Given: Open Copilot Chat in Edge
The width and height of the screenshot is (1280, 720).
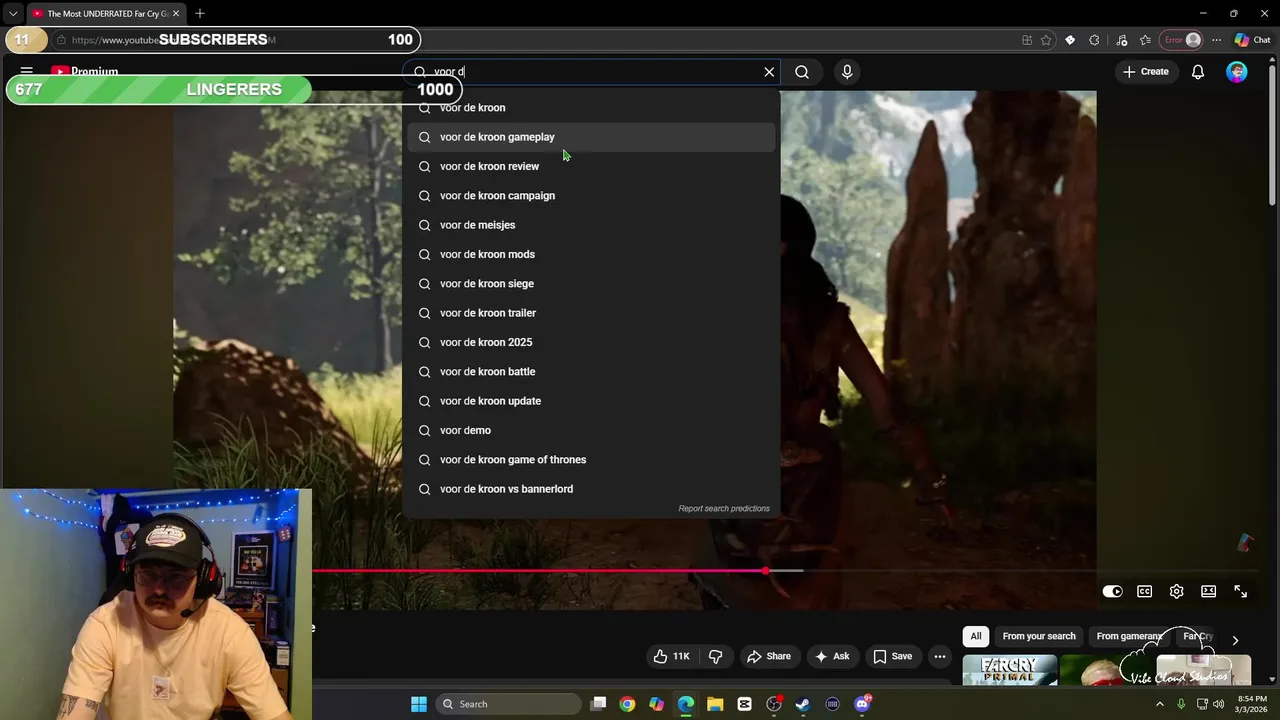Looking at the screenshot, I should tap(1252, 40).
